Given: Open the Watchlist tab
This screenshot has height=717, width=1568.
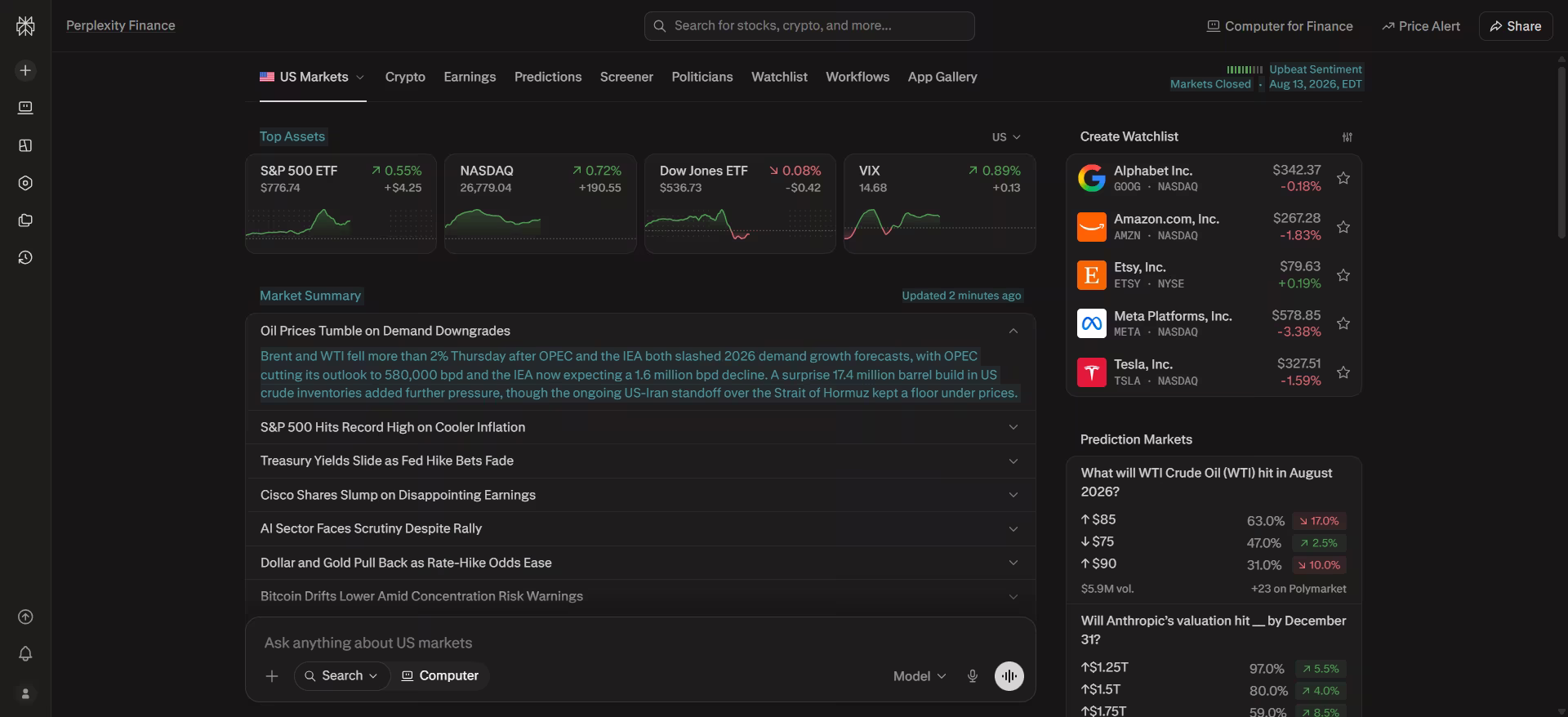Looking at the screenshot, I should 779,77.
